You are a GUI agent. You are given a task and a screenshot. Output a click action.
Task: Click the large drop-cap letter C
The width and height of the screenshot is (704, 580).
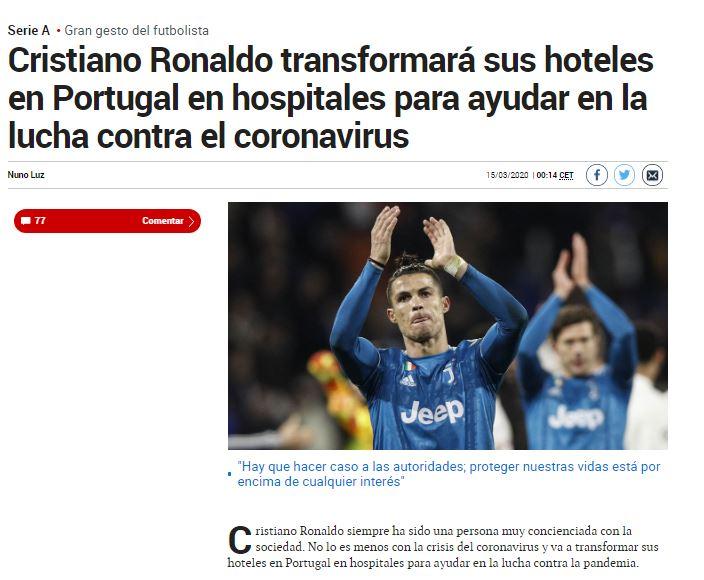(240, 540)
